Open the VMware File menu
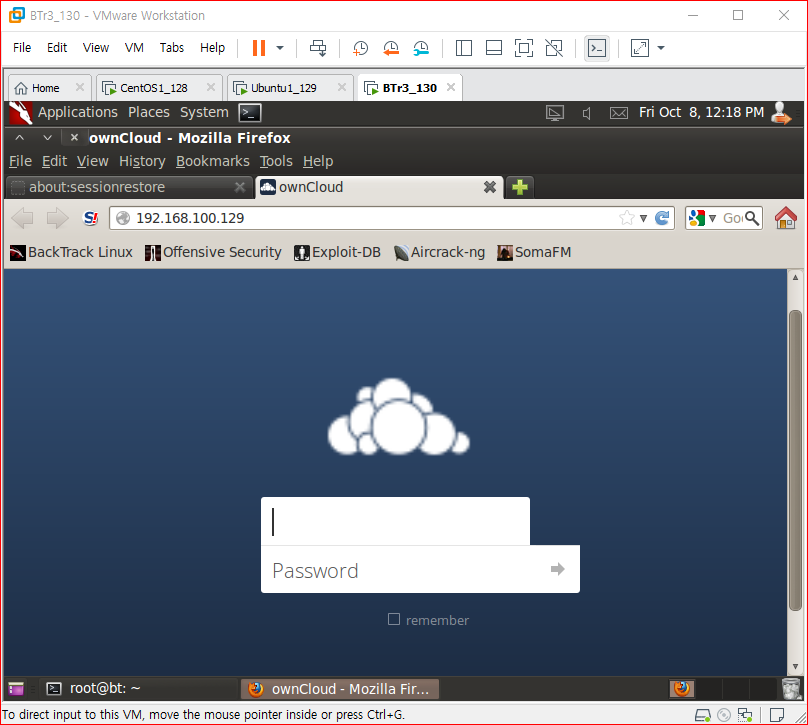This screenshot has width=808, height=725. 22,47
